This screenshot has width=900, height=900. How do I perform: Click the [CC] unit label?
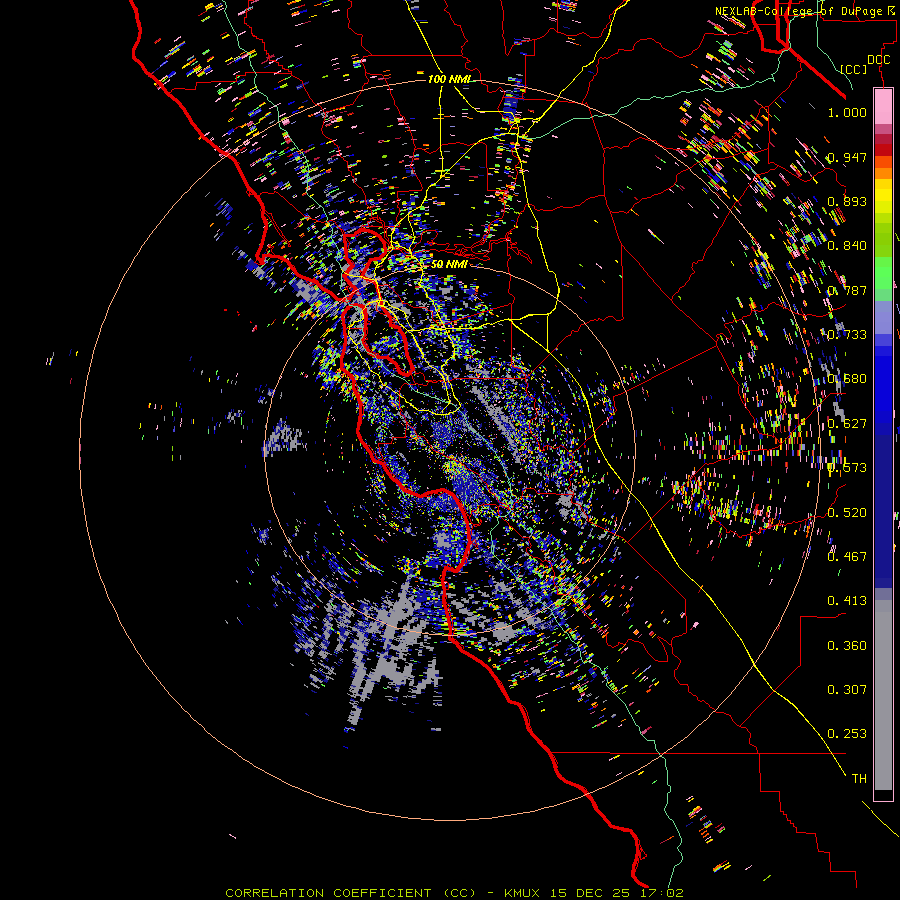pyautogui.click(x=854, y=69)
